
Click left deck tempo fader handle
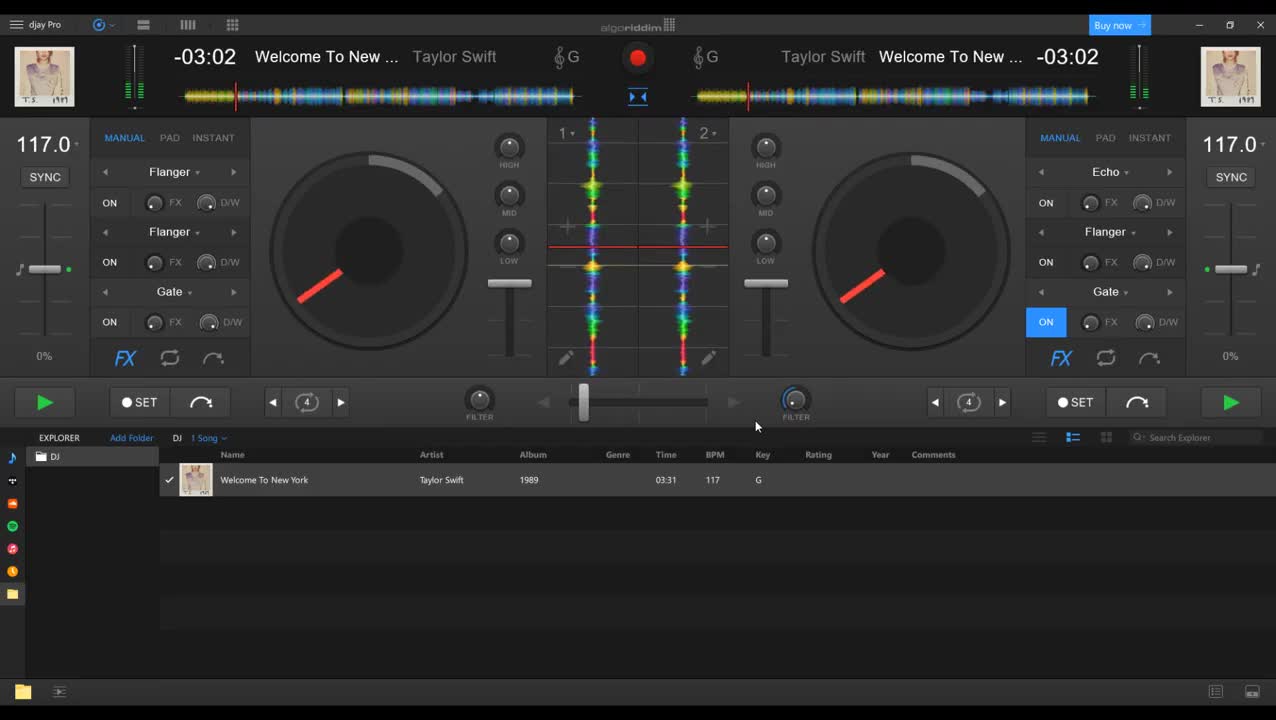point(45,269)
